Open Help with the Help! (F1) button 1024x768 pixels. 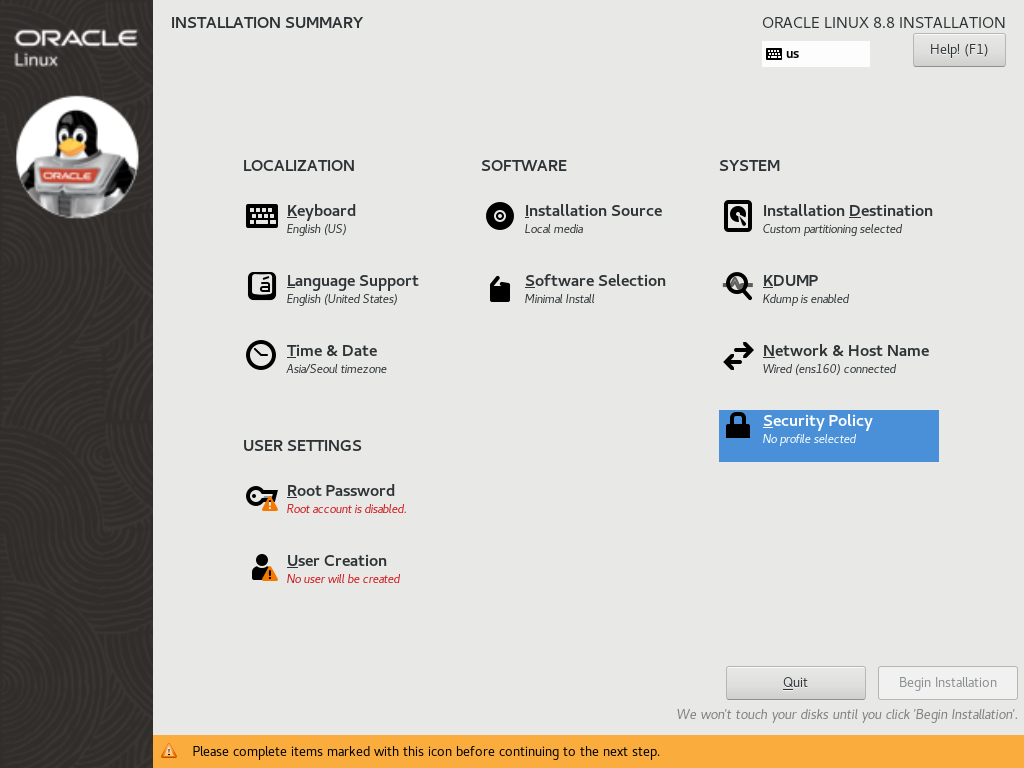click(958, 49)
